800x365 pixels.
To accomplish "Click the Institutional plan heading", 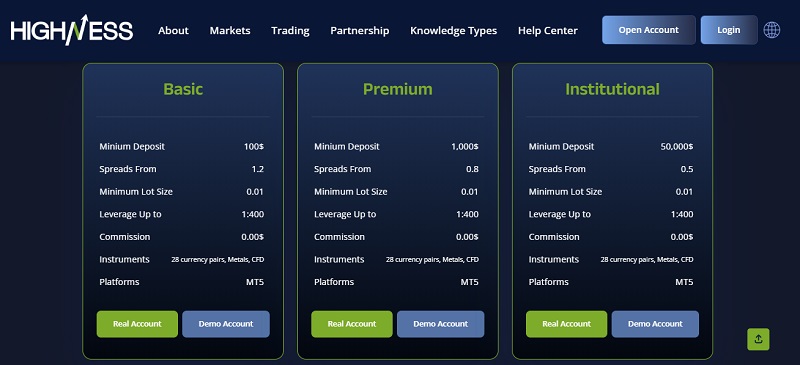I will [612, 89].
